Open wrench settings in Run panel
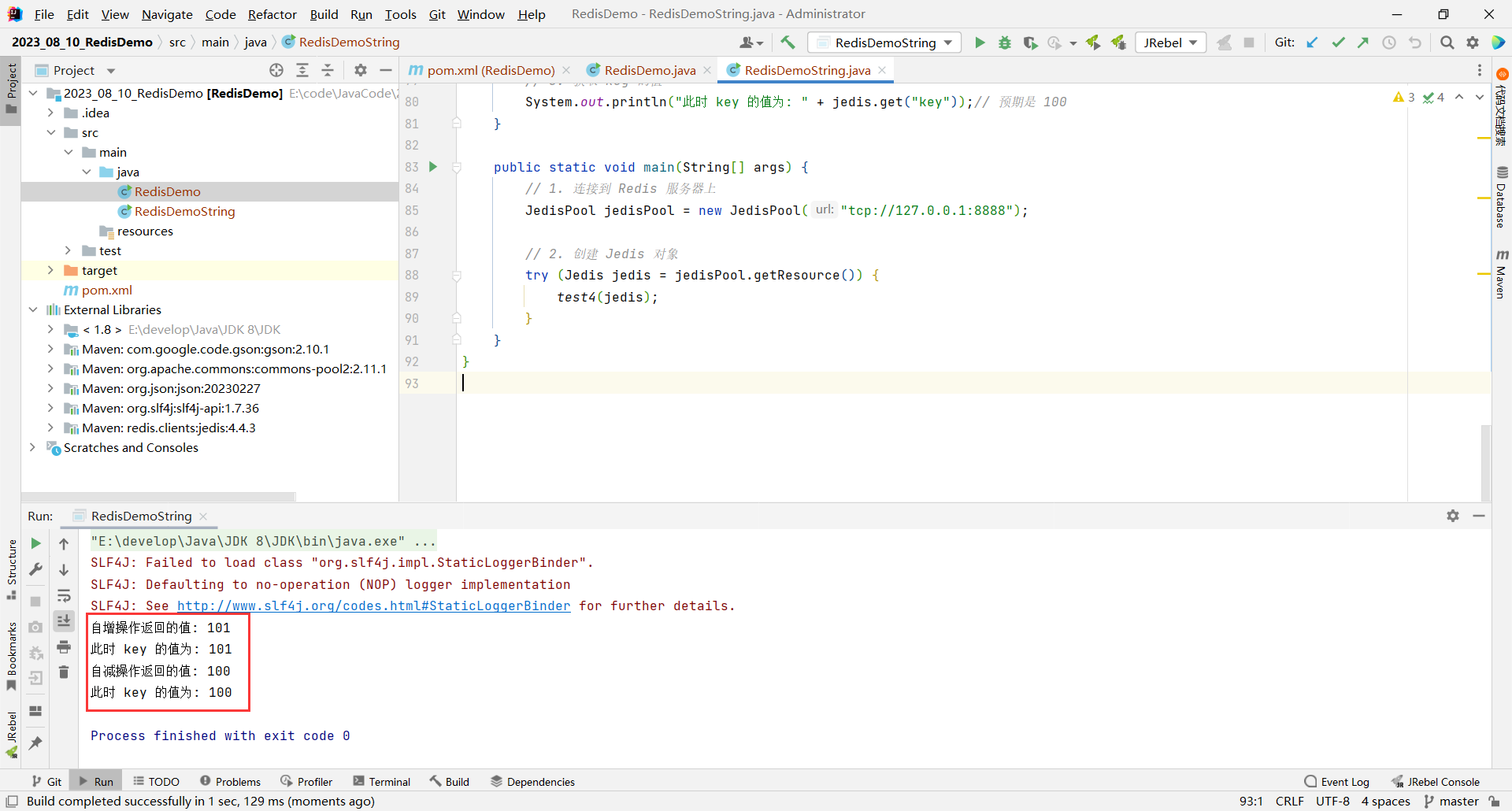The width and height of the screenshot is (1512, 811). coord(35,569)
